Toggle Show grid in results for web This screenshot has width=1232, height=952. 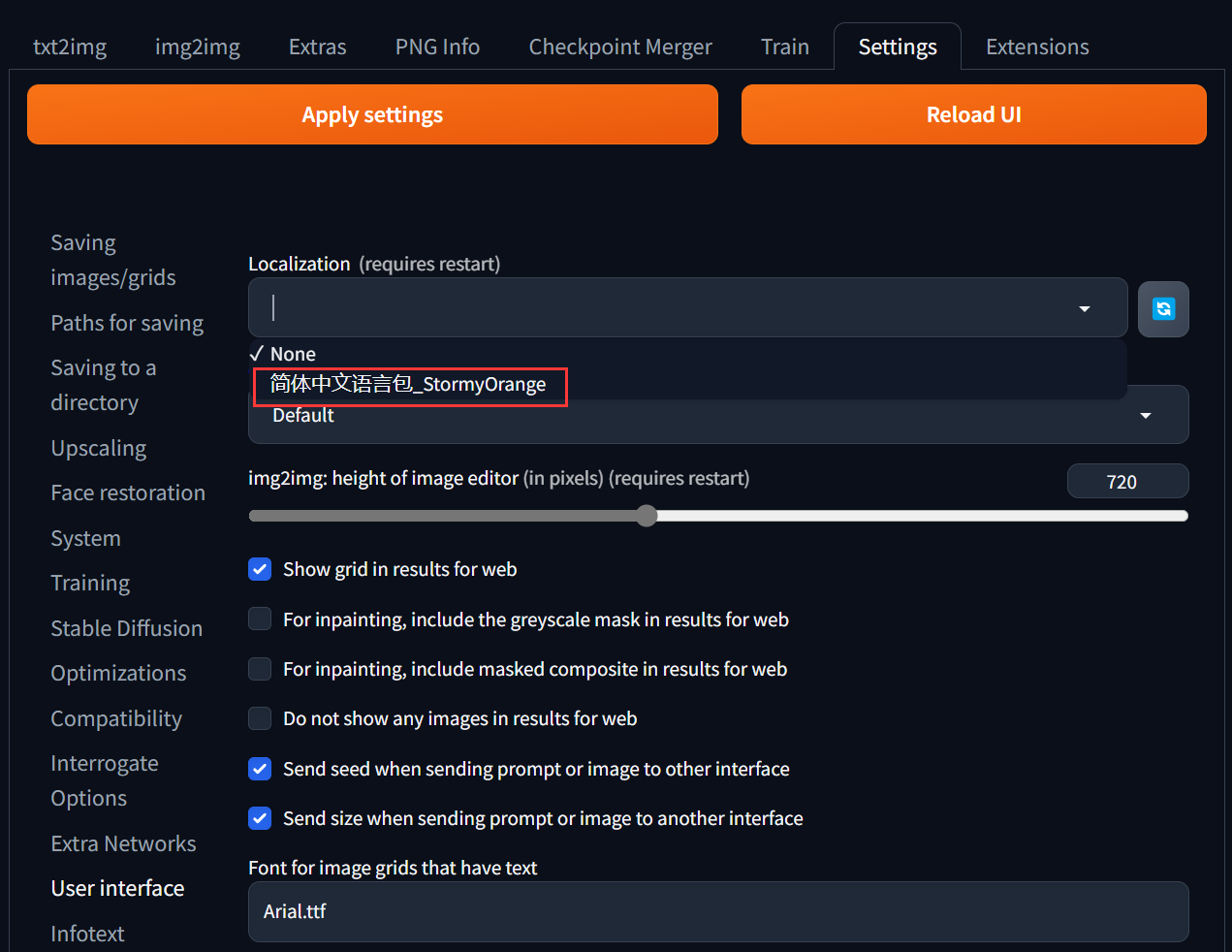tap(260, 569)
